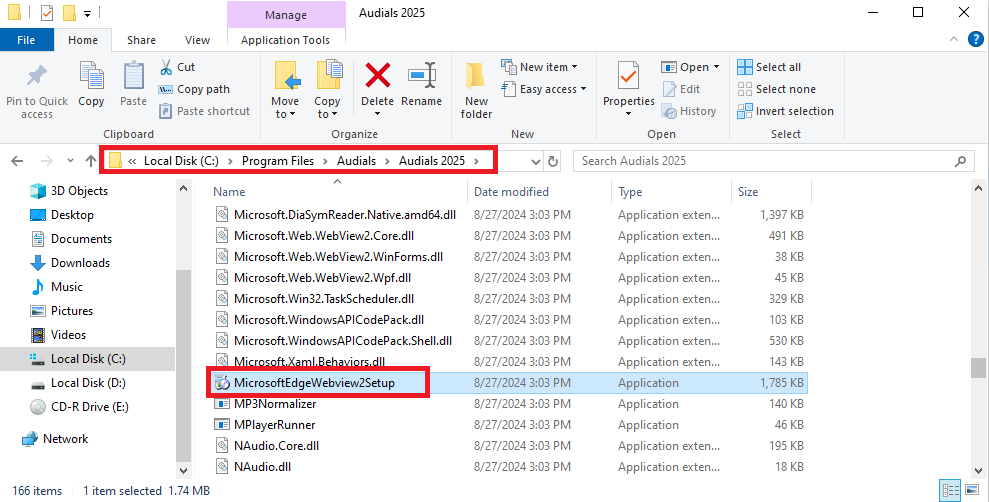
Task: Select Music in navigation pane
Action: point(57,286)
